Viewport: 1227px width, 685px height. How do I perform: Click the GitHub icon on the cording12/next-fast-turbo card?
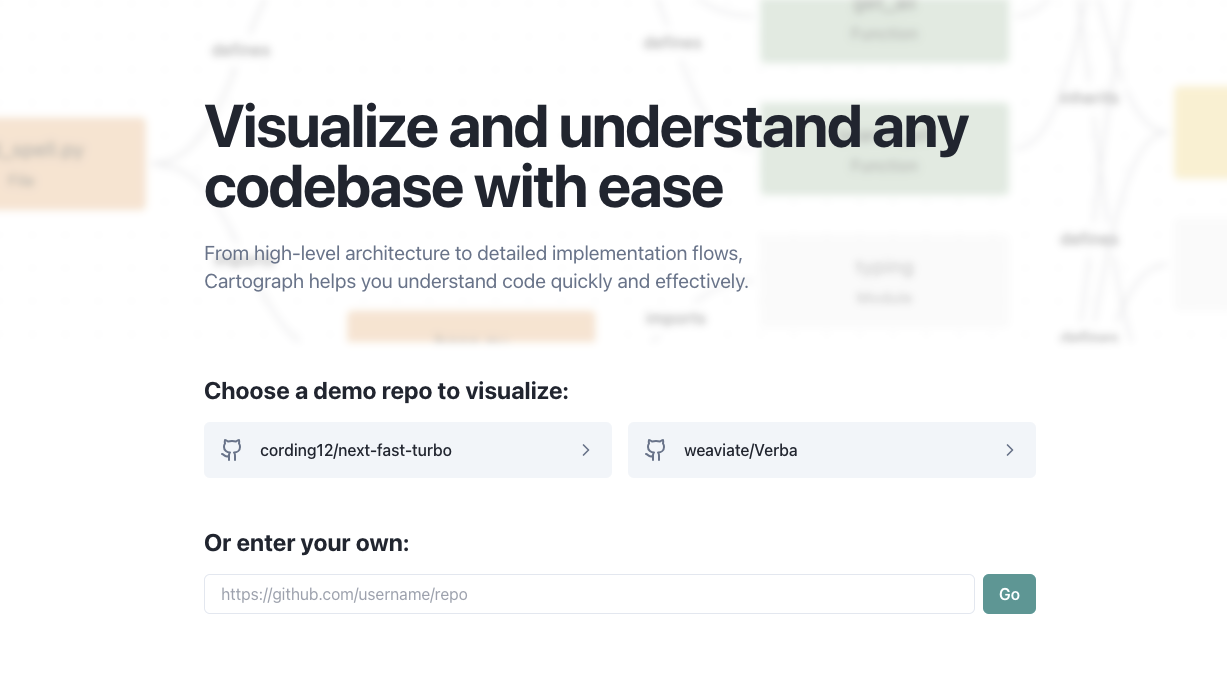tap(231, 450)
